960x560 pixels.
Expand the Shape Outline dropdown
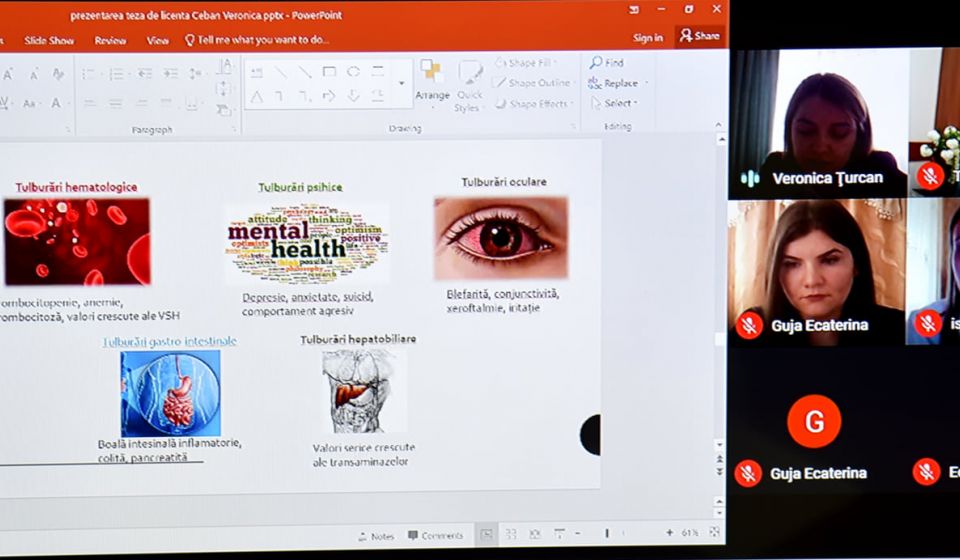(539, 83)
